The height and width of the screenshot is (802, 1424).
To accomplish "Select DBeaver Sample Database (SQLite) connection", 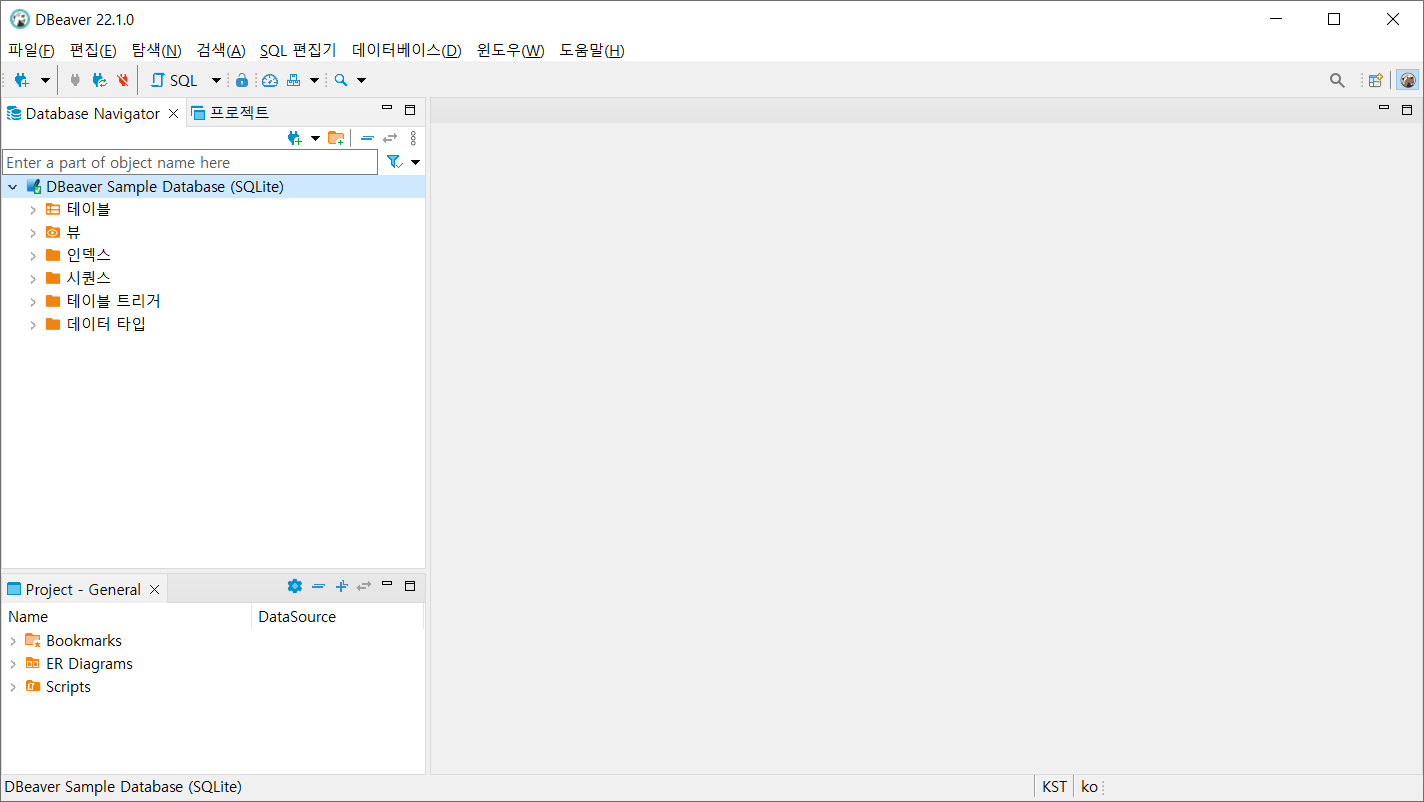I will 165,187.
